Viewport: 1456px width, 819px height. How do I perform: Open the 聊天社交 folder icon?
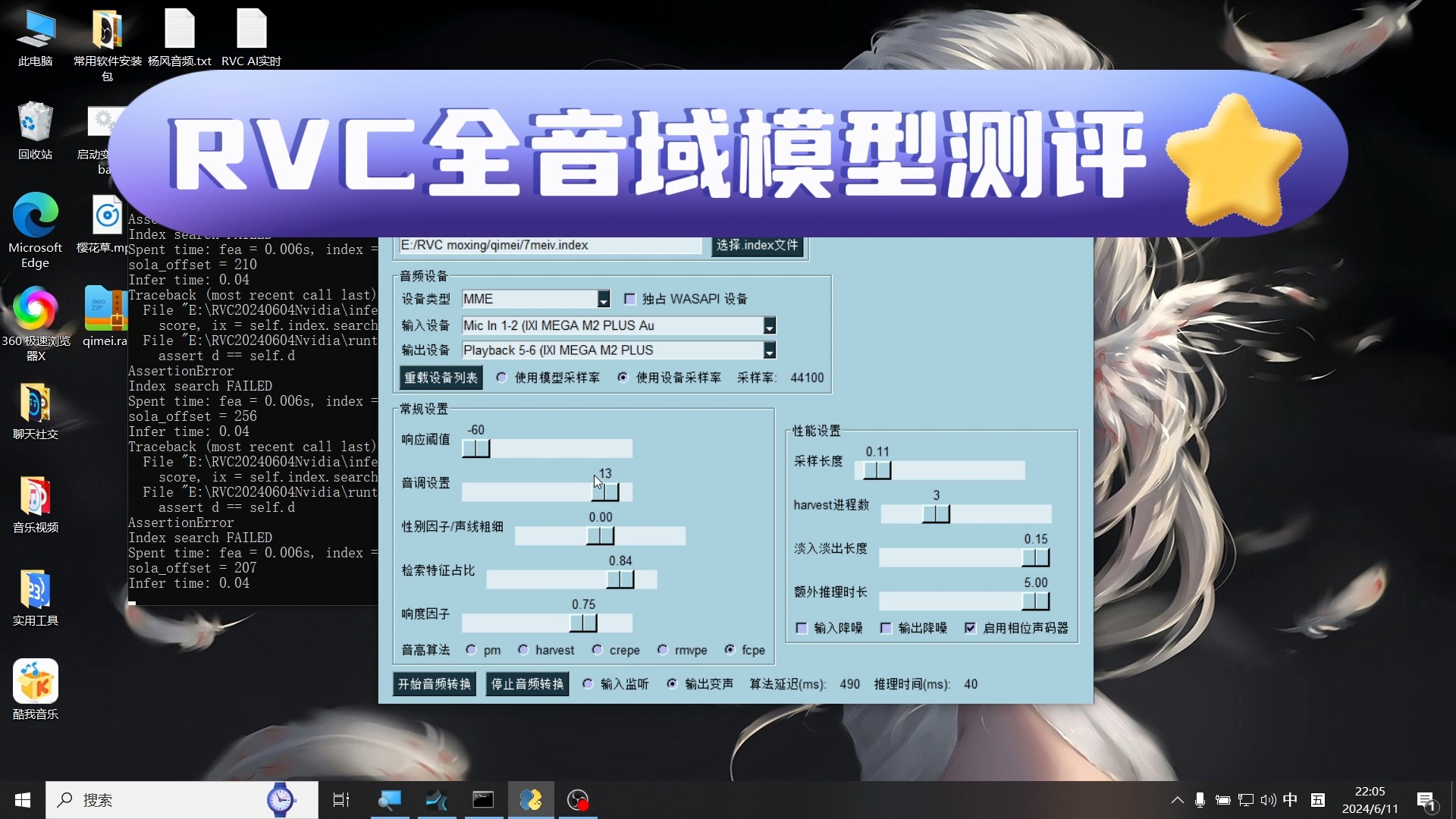click(36, 411)
